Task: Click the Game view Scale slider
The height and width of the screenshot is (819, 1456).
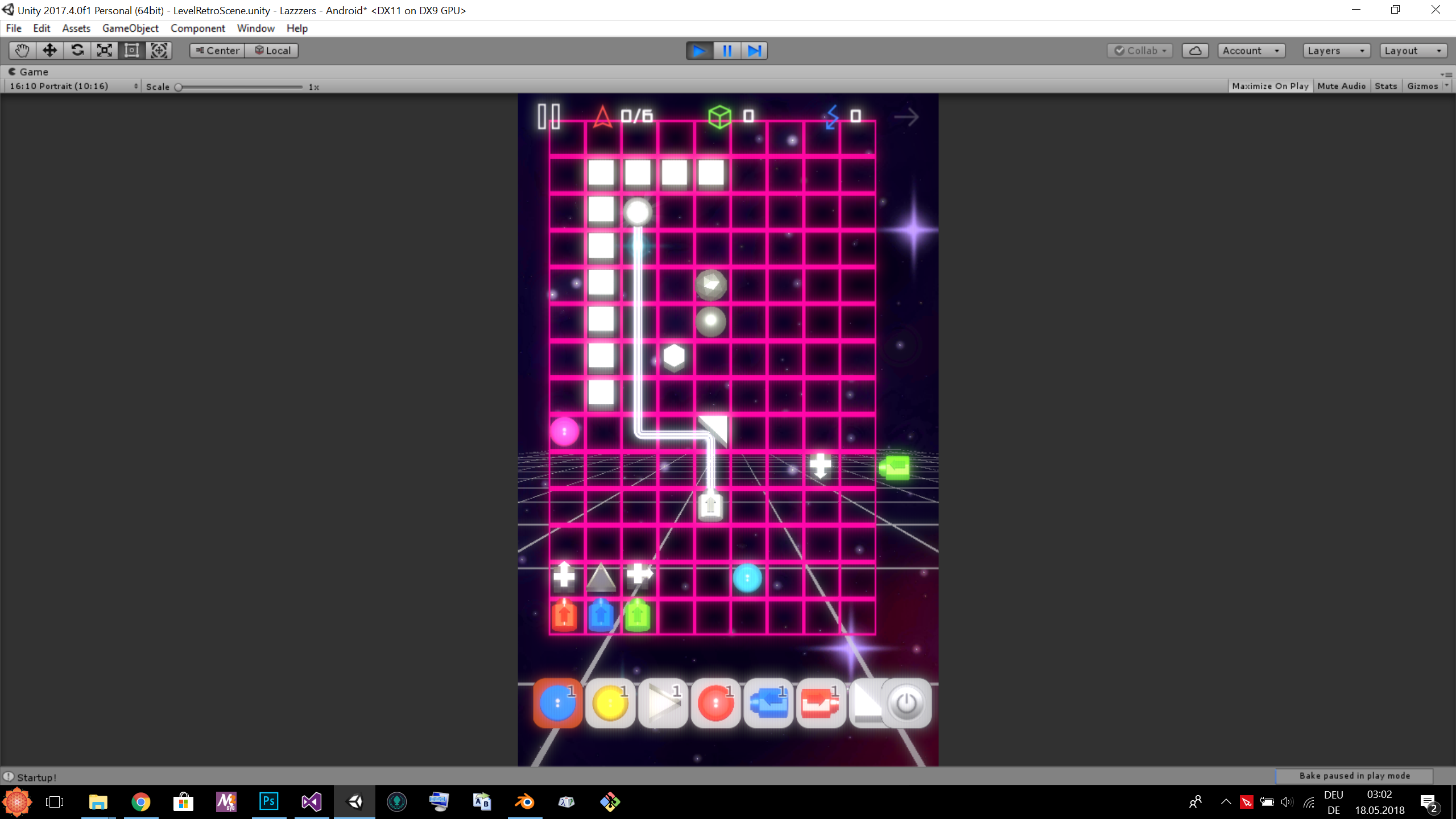Action: pyautogui.click(x=240, y=87)
